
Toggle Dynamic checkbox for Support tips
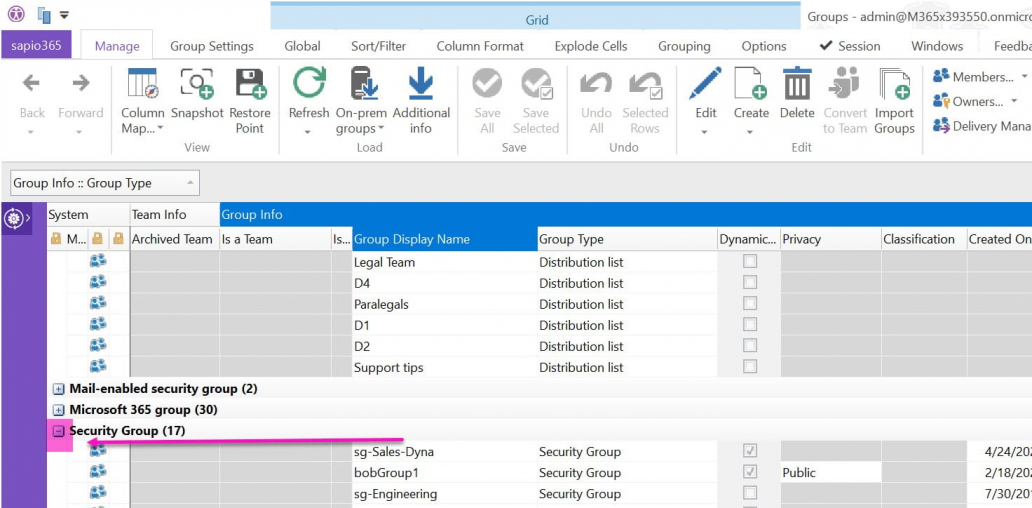(750, 367)
